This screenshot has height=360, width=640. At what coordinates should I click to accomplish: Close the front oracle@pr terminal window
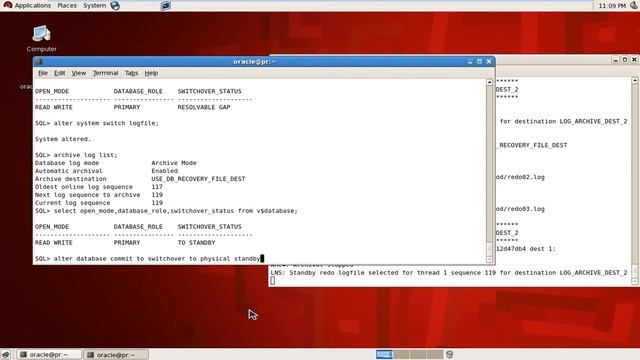(x=489, y=62)
